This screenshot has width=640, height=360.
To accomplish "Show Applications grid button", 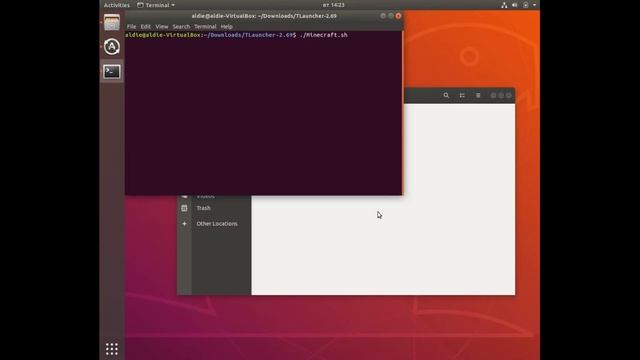I will [112, 349].
